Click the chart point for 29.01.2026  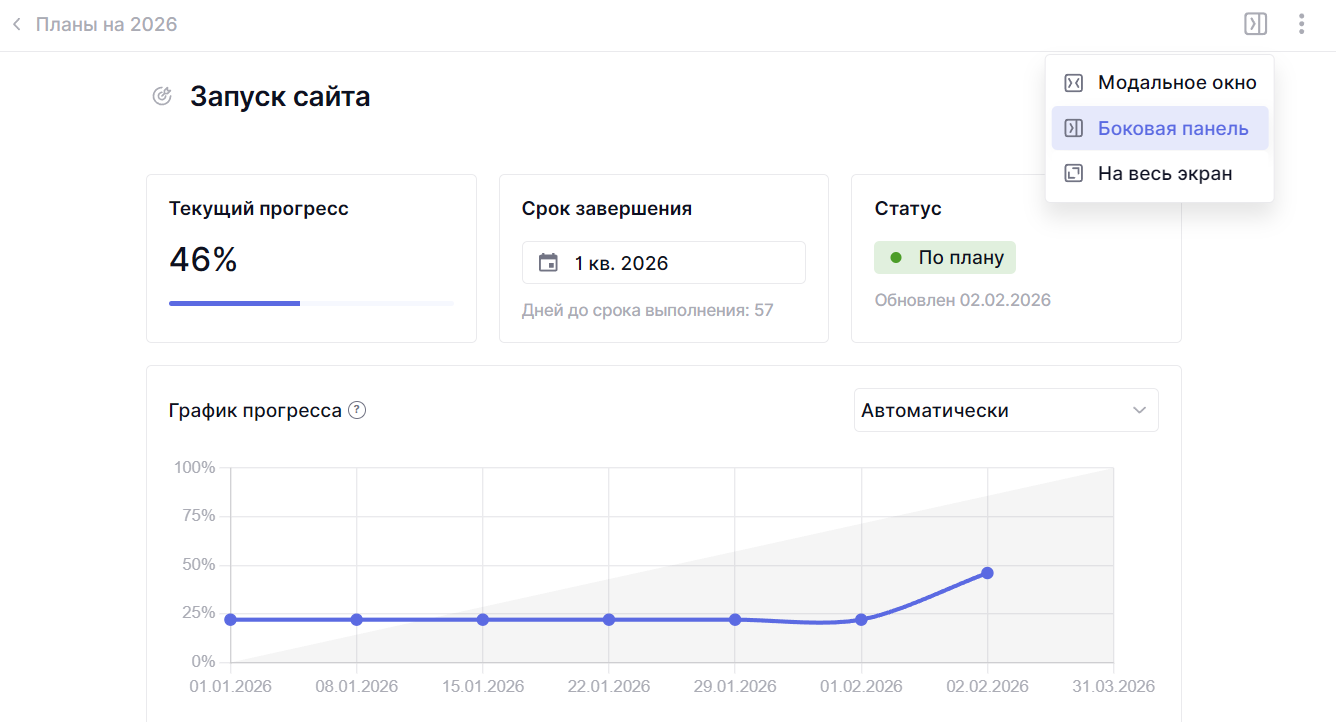(735, 620)
